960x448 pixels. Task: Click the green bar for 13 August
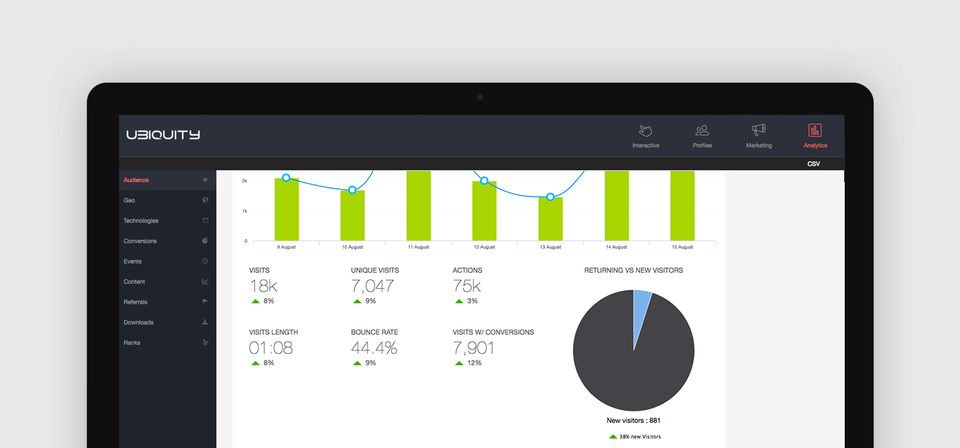pos(550,219)
